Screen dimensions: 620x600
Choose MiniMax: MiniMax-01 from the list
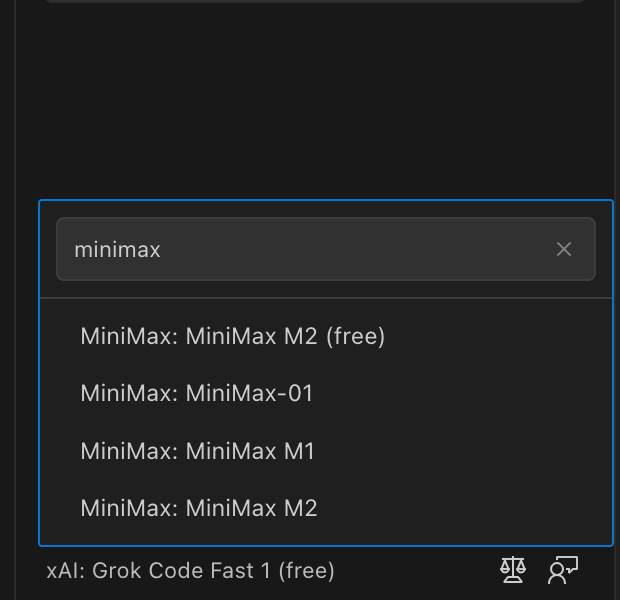click(326, 394)
